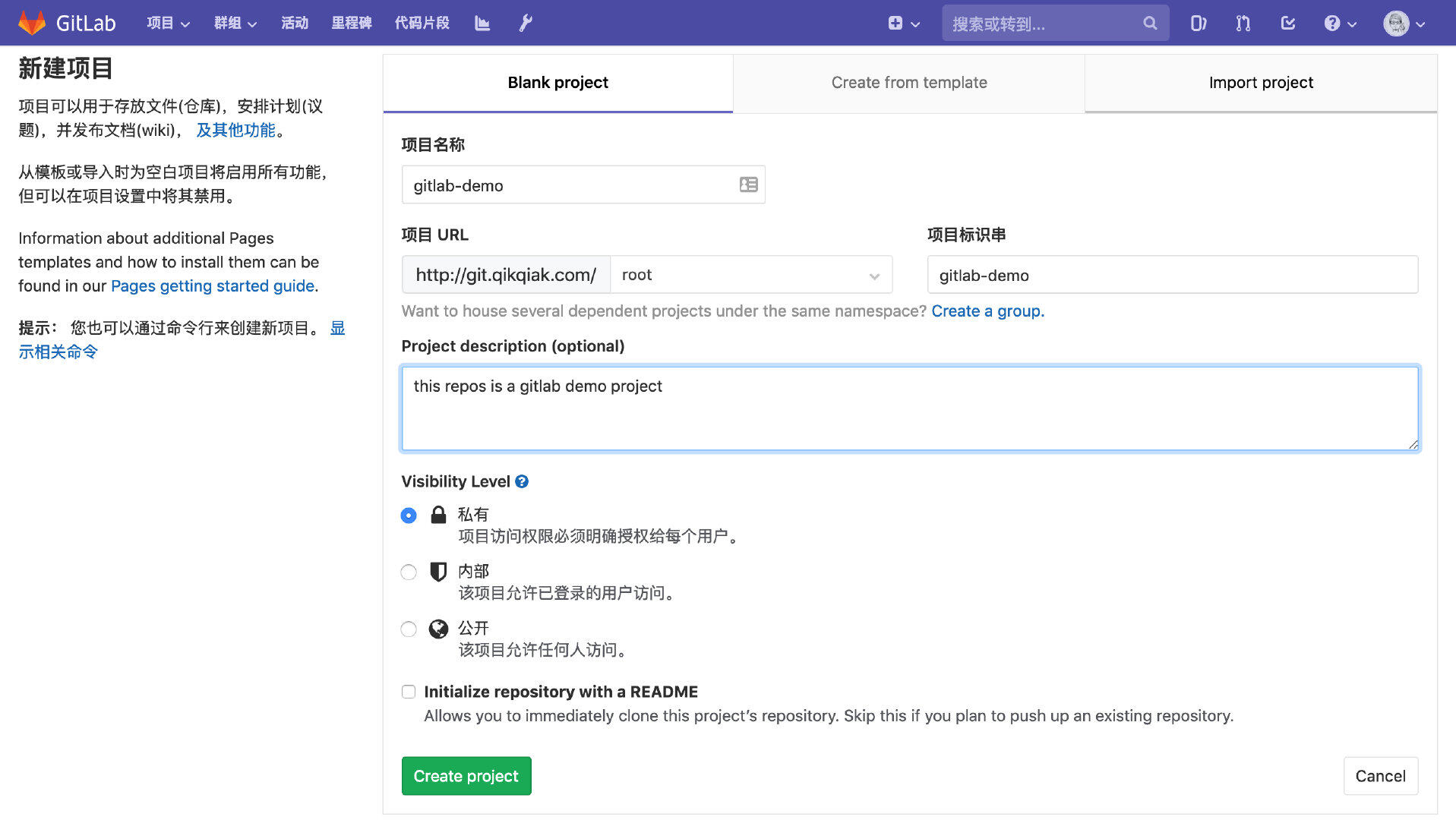1456x820 pixels.
Task: Focus the 项目名称 input field
Action: pyautogui.click(x=583, y=185)
